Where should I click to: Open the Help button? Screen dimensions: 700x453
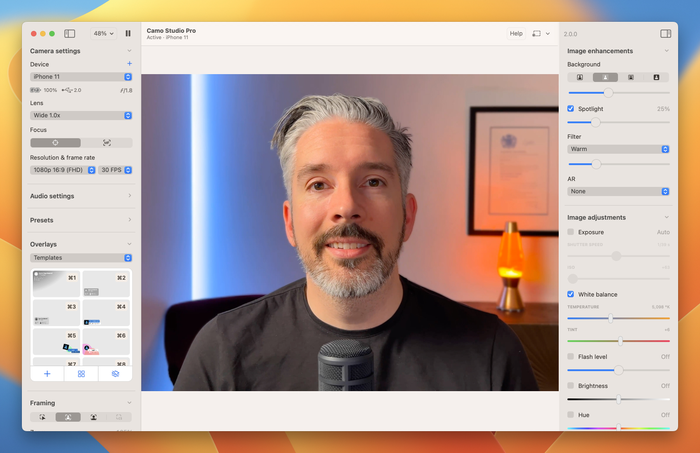(516, 33)
